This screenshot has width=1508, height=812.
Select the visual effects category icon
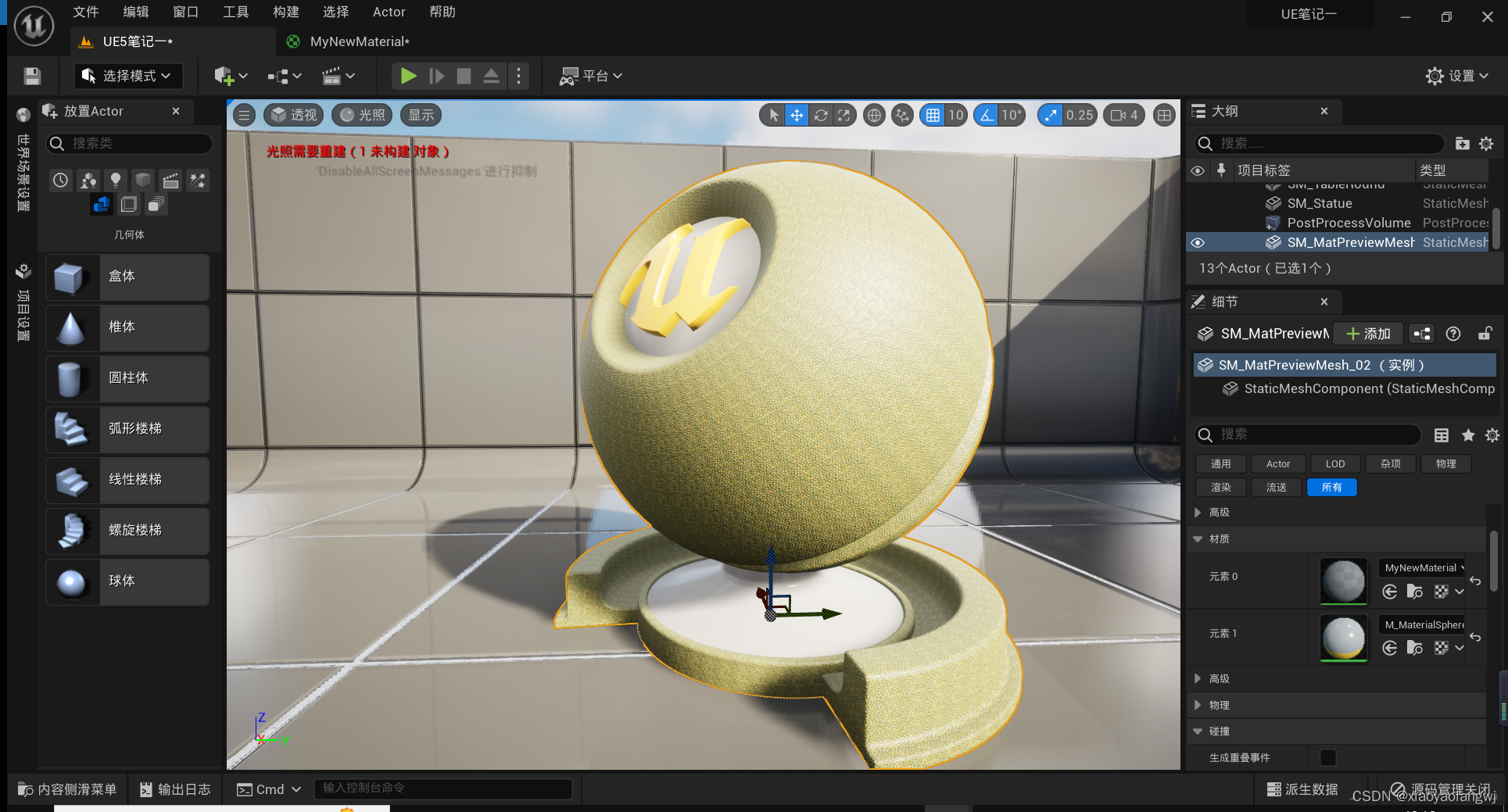click(198, 181)
